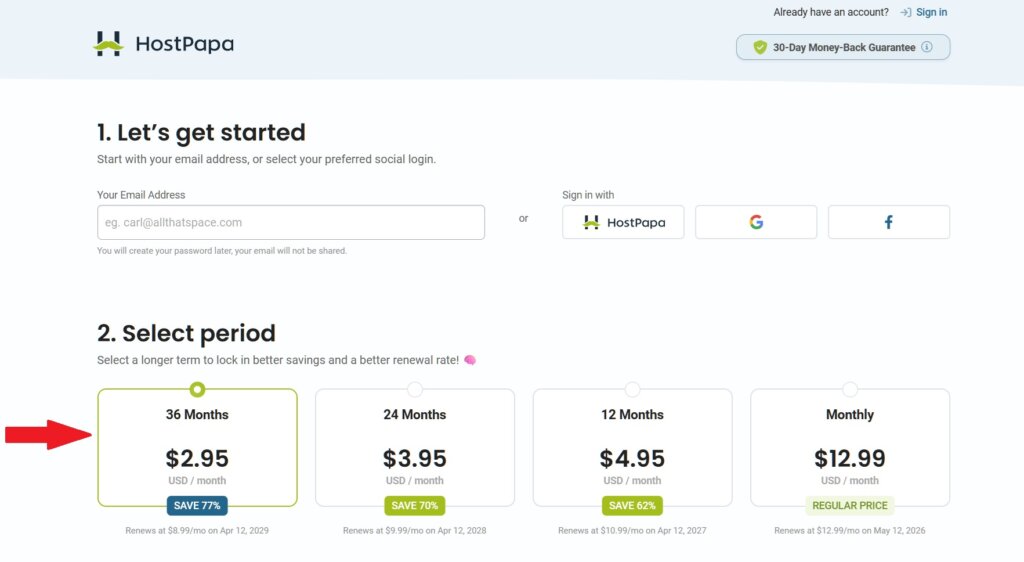Click the info icon beside Money-Back Guarantee

click(927, 47)
